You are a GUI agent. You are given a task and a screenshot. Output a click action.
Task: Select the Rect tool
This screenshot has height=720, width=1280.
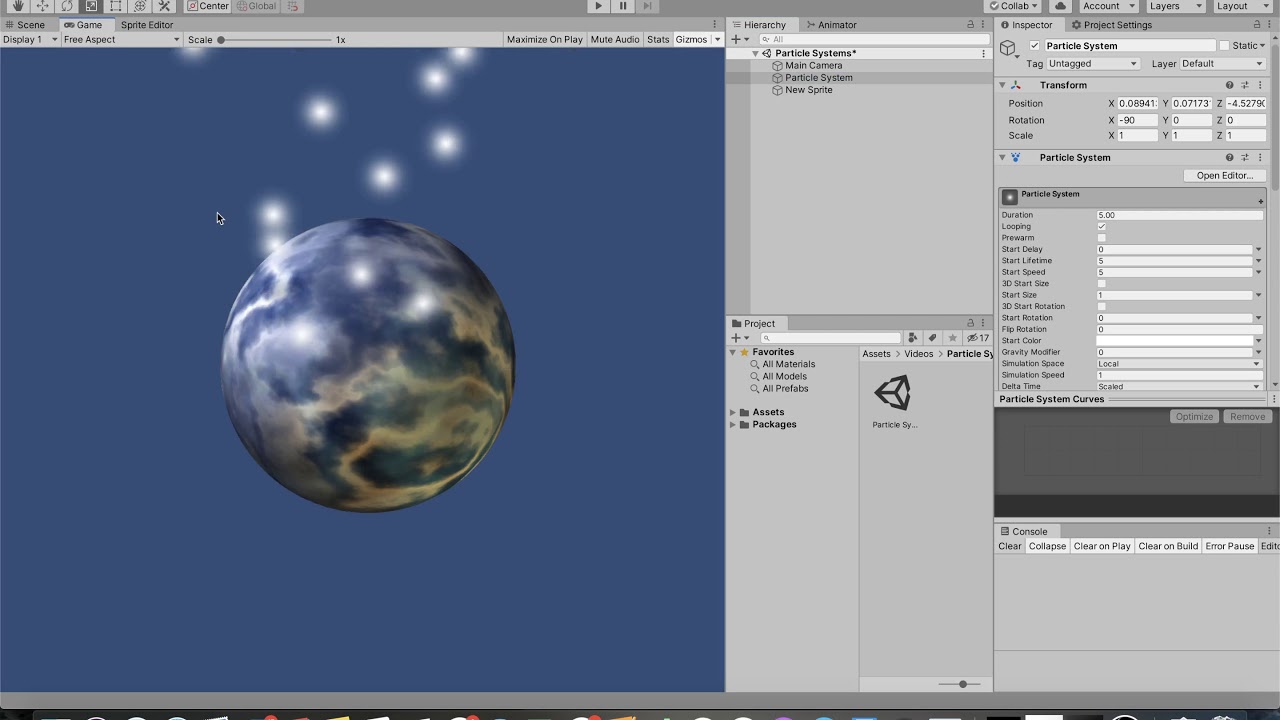coord(115,6)
